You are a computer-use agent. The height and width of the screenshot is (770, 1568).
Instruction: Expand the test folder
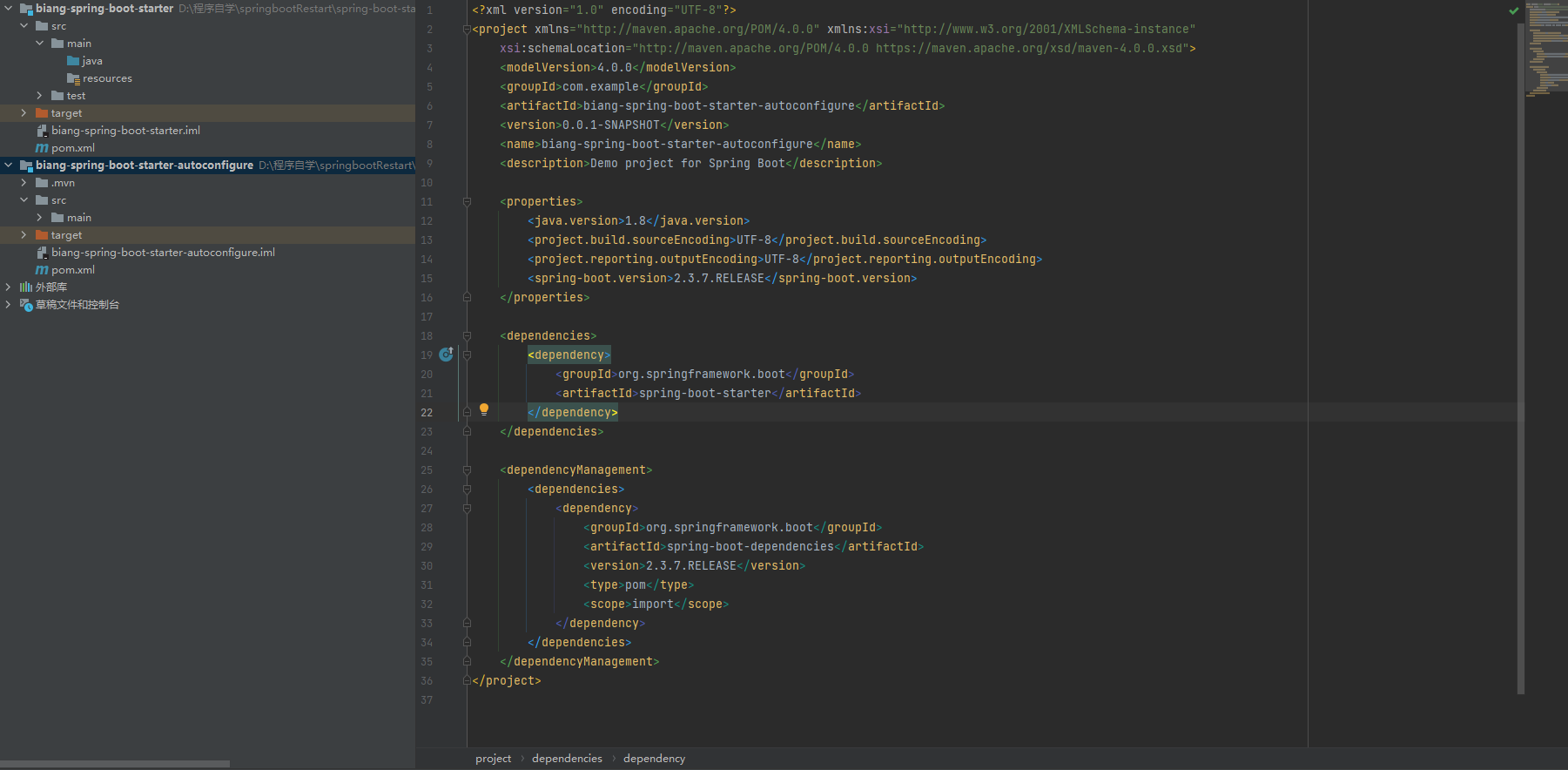point(40,96)
